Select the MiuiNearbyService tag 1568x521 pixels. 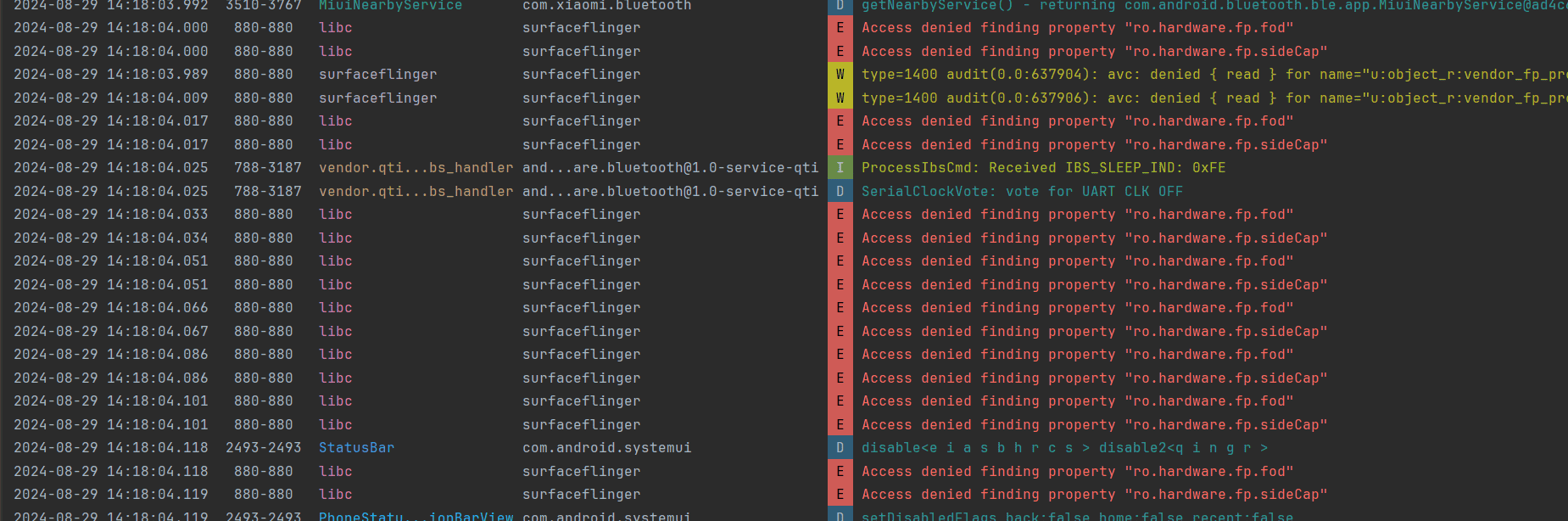[390, 6]
